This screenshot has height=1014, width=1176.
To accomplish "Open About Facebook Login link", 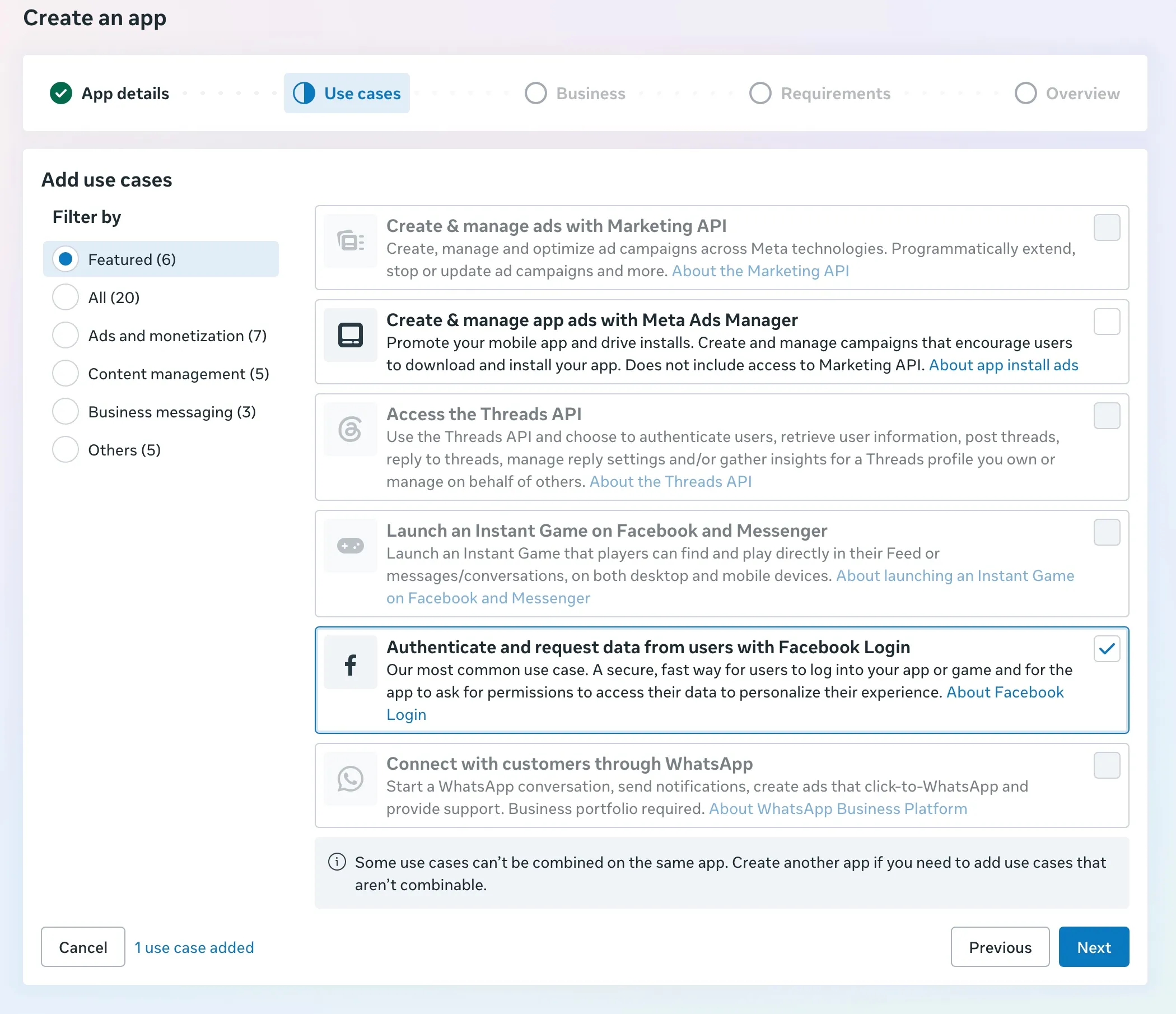I will (1005, 692).
